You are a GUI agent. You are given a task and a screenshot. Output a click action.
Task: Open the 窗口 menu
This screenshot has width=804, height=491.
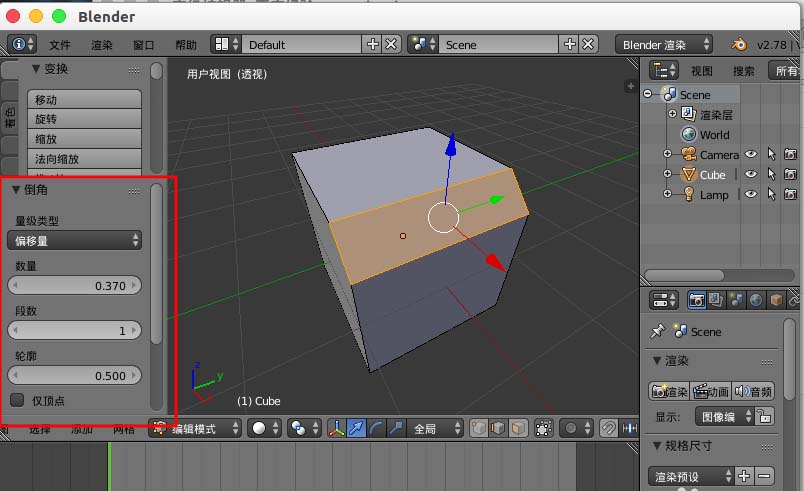(x=144, y=45)
